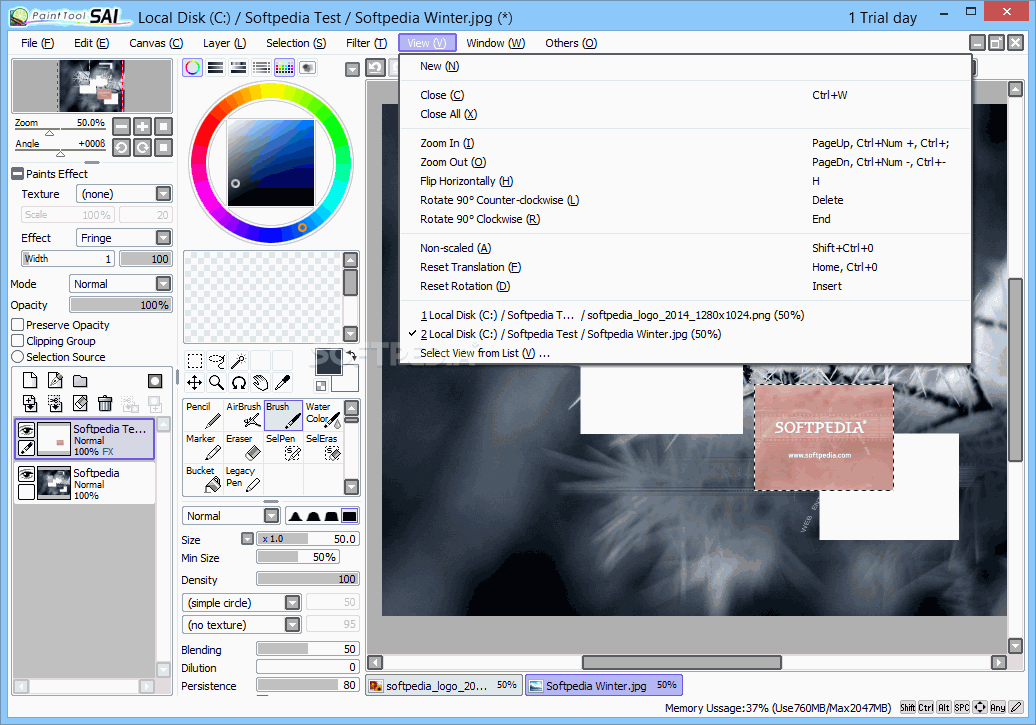This screenshot has width=1036, height=725.
Task: Click the navigator preview thumbnail
Action: tap(92, 85)
